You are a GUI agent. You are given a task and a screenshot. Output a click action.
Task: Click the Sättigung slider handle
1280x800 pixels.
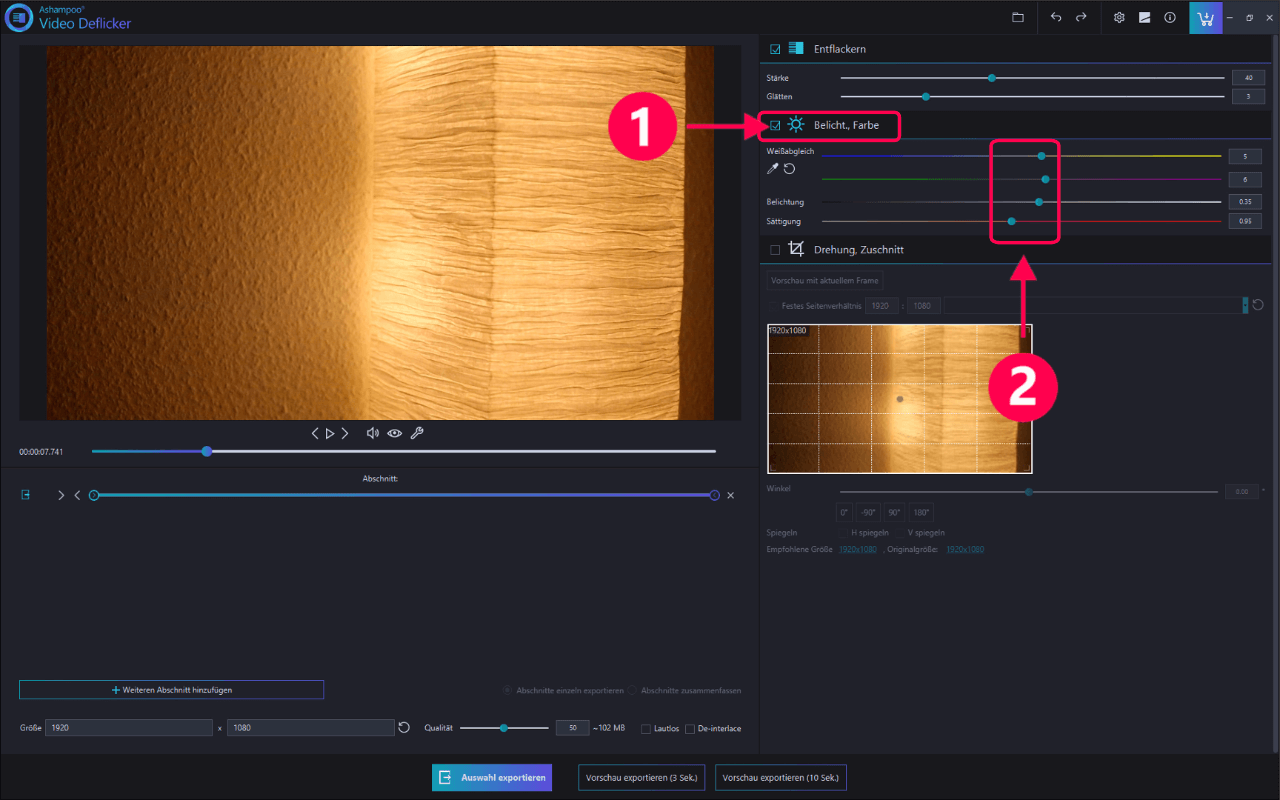click(1012, 221)
